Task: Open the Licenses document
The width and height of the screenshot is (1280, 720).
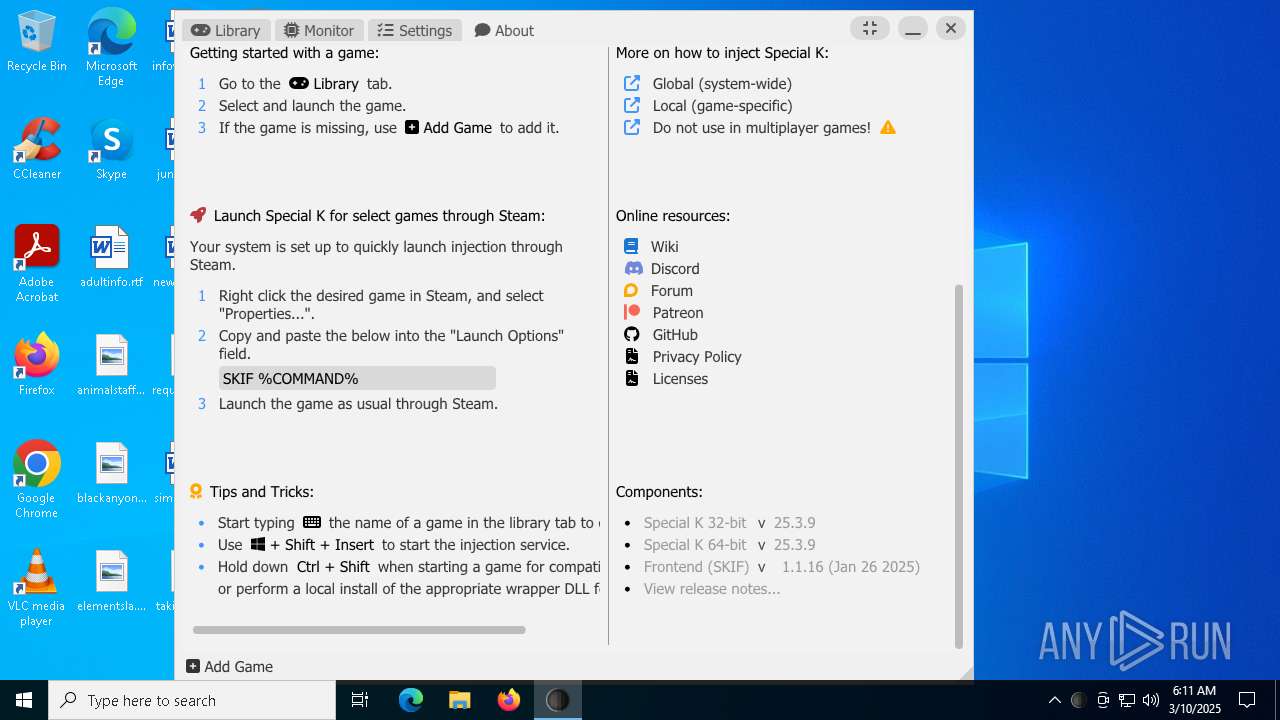Action: [x=680, y=379]
